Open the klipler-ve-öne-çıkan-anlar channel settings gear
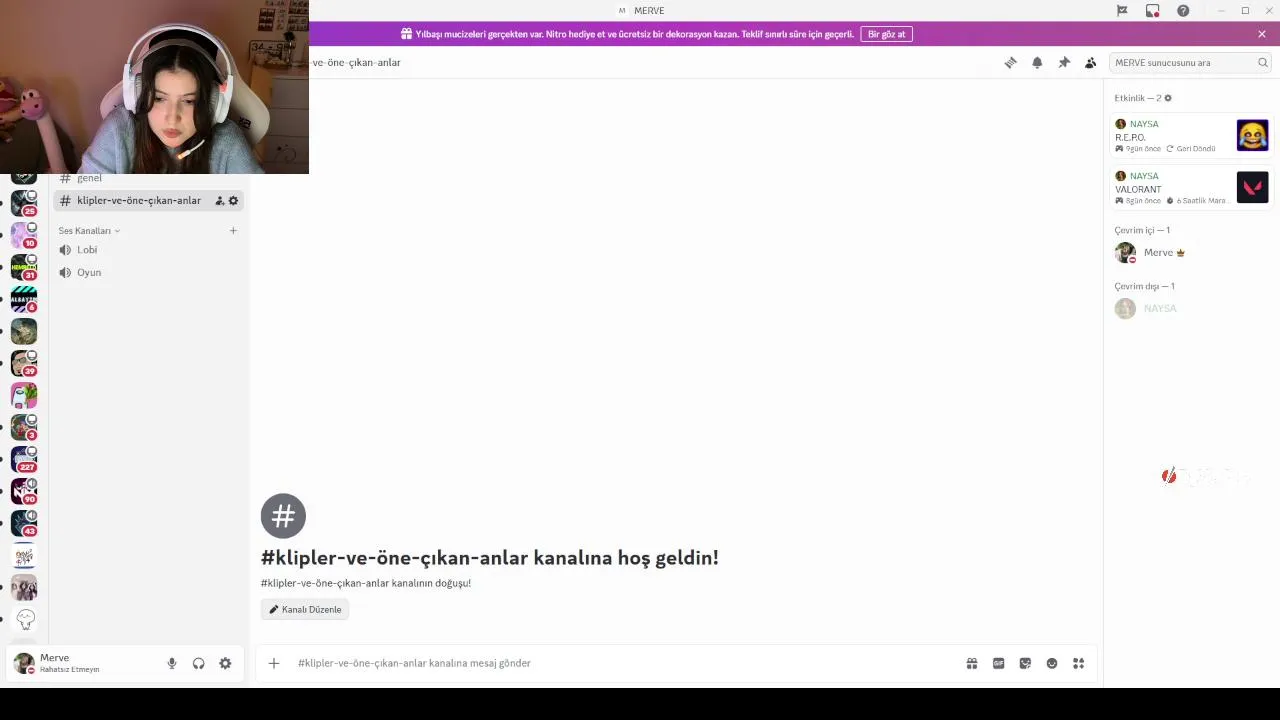The height and width of the screenshot is (720, 1280). (233, 201)
